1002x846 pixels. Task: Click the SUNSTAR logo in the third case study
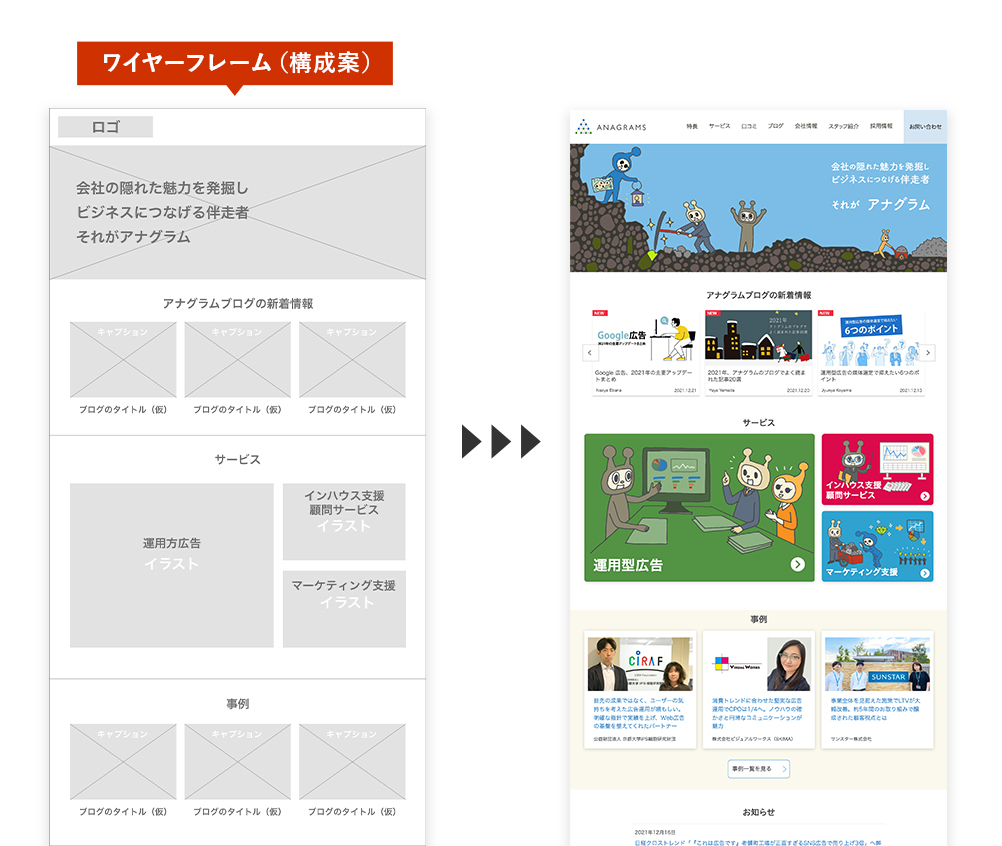[888, 676]
